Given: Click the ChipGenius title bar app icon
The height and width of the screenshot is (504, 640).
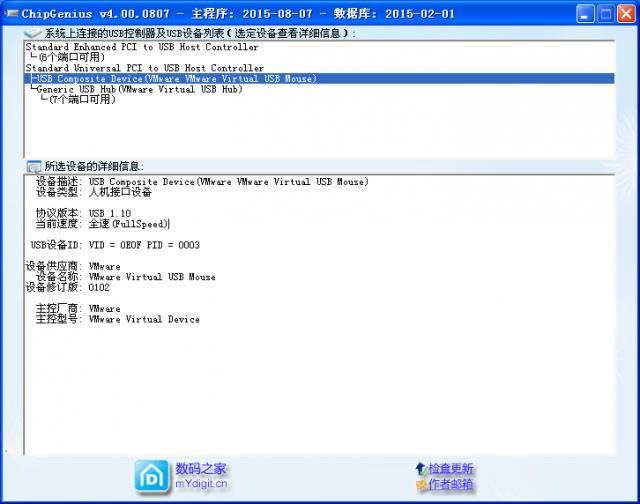Looking at the screenshot, I should point(11,13).
